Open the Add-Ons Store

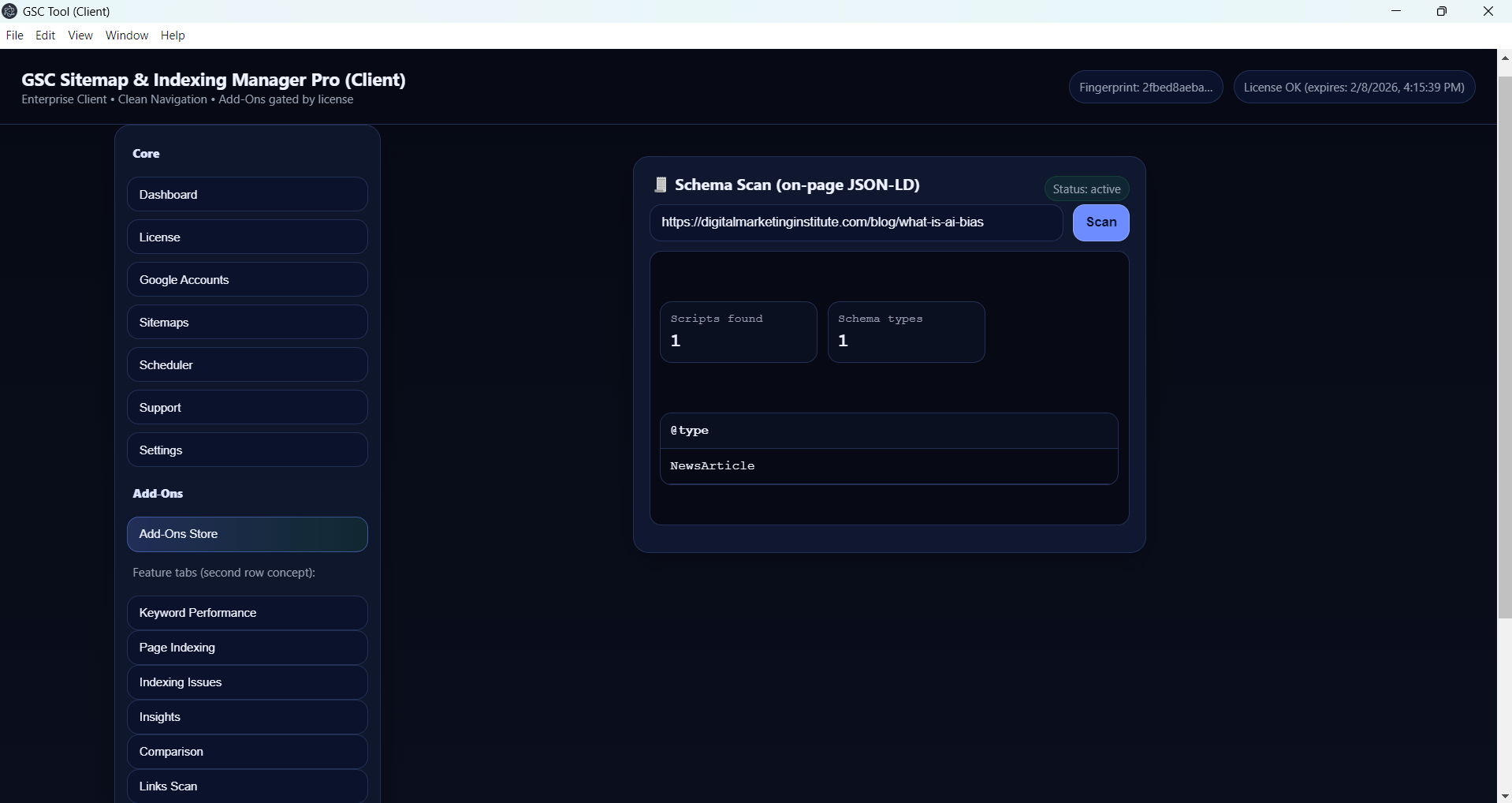point(247,534)
